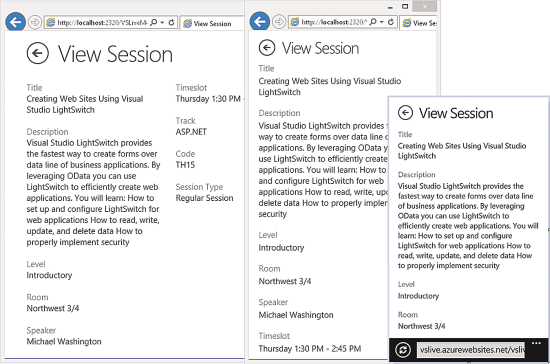
Task: Click the session title text in left window
Action: point(85,104)
